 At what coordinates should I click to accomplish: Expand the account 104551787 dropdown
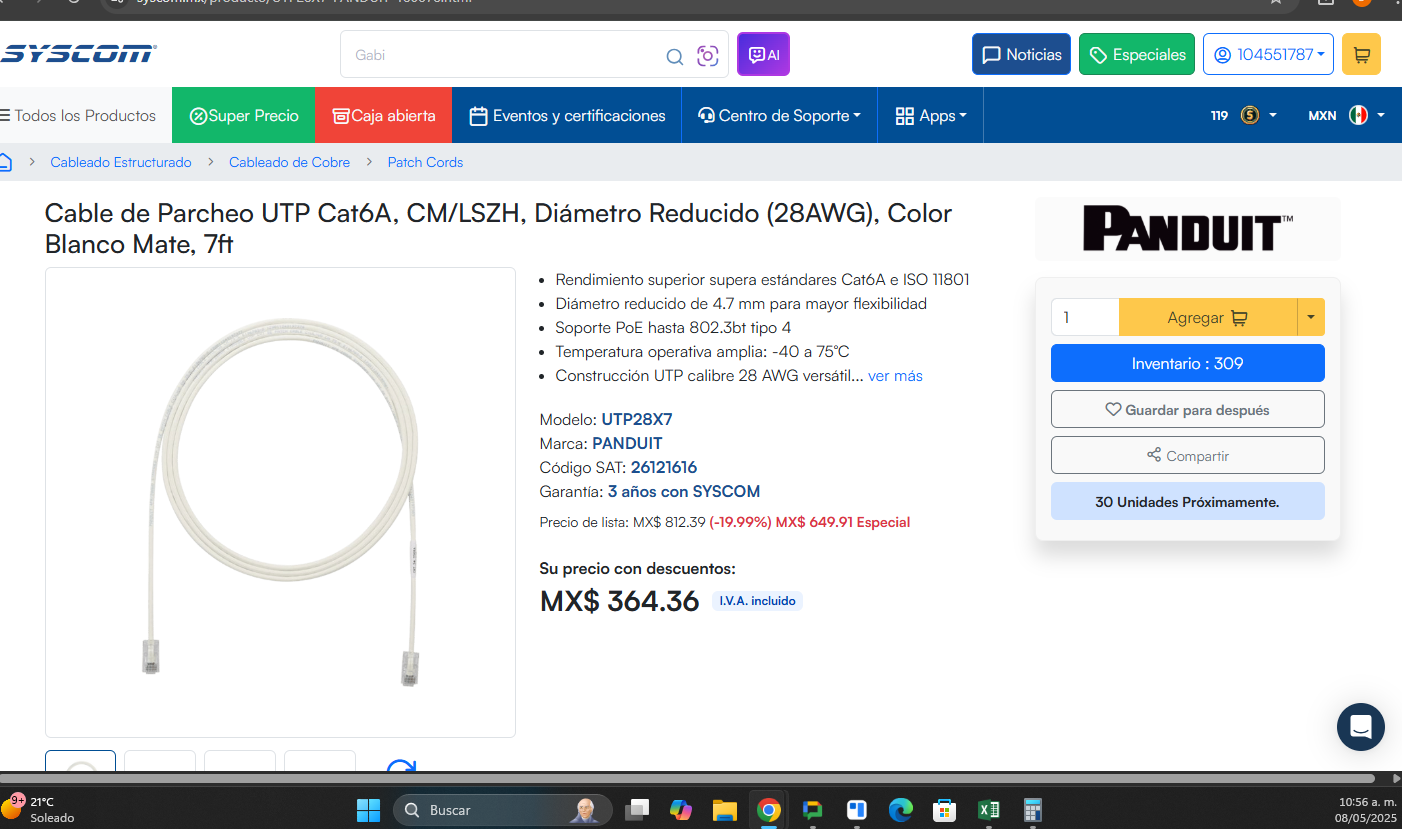tap(1269, 55)
